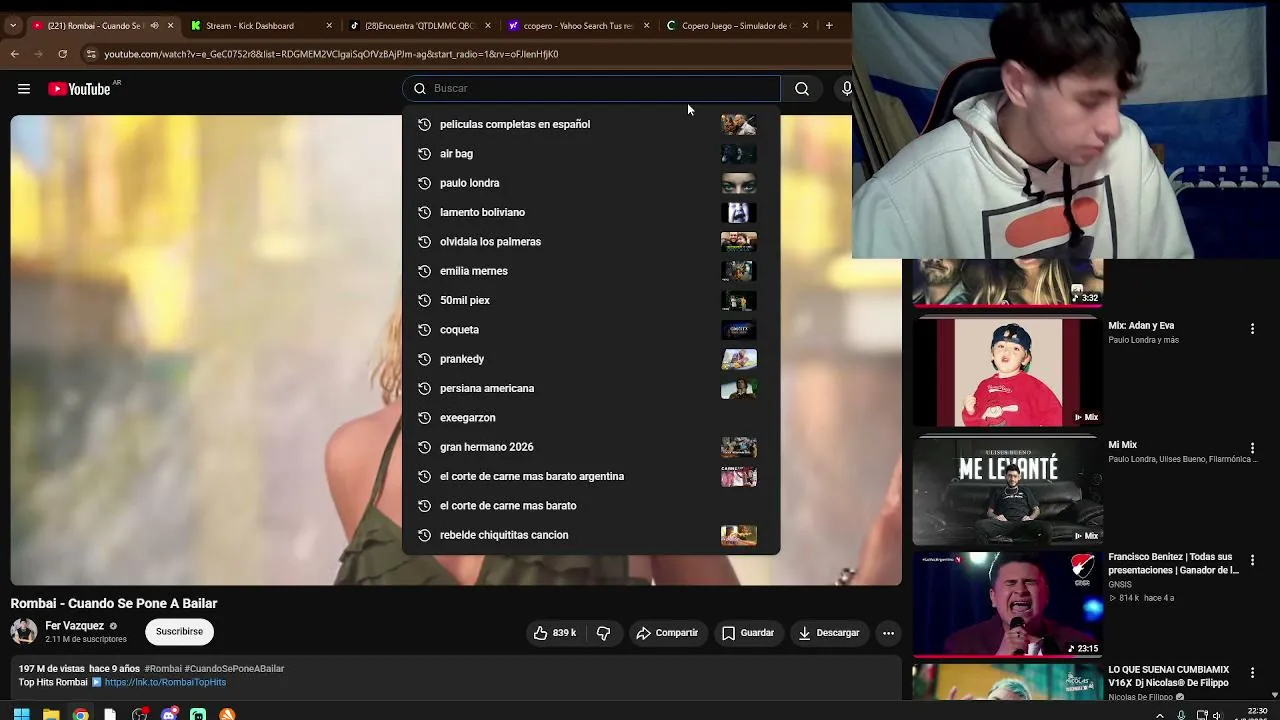This screenshot has width=1280, height=720.
Task: Go back with the browser back arrow
Action: point(15,54)
